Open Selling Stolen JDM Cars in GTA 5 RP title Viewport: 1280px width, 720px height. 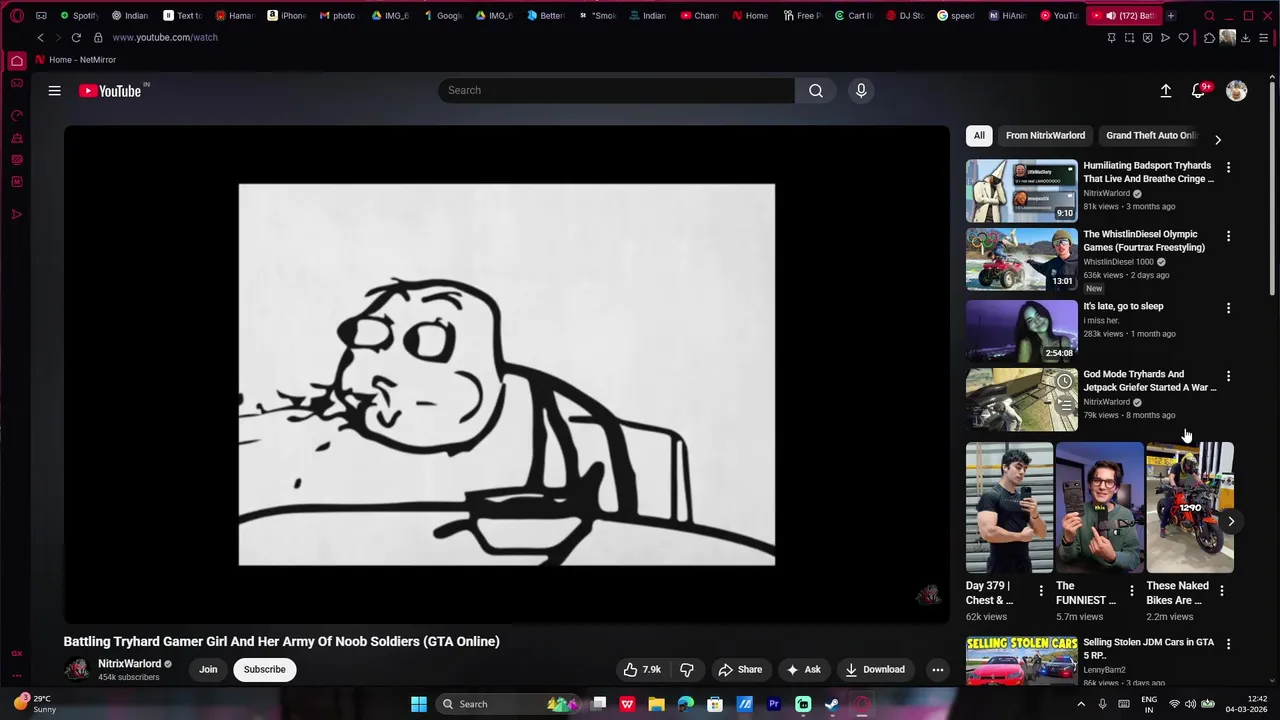coord(1149,649)
